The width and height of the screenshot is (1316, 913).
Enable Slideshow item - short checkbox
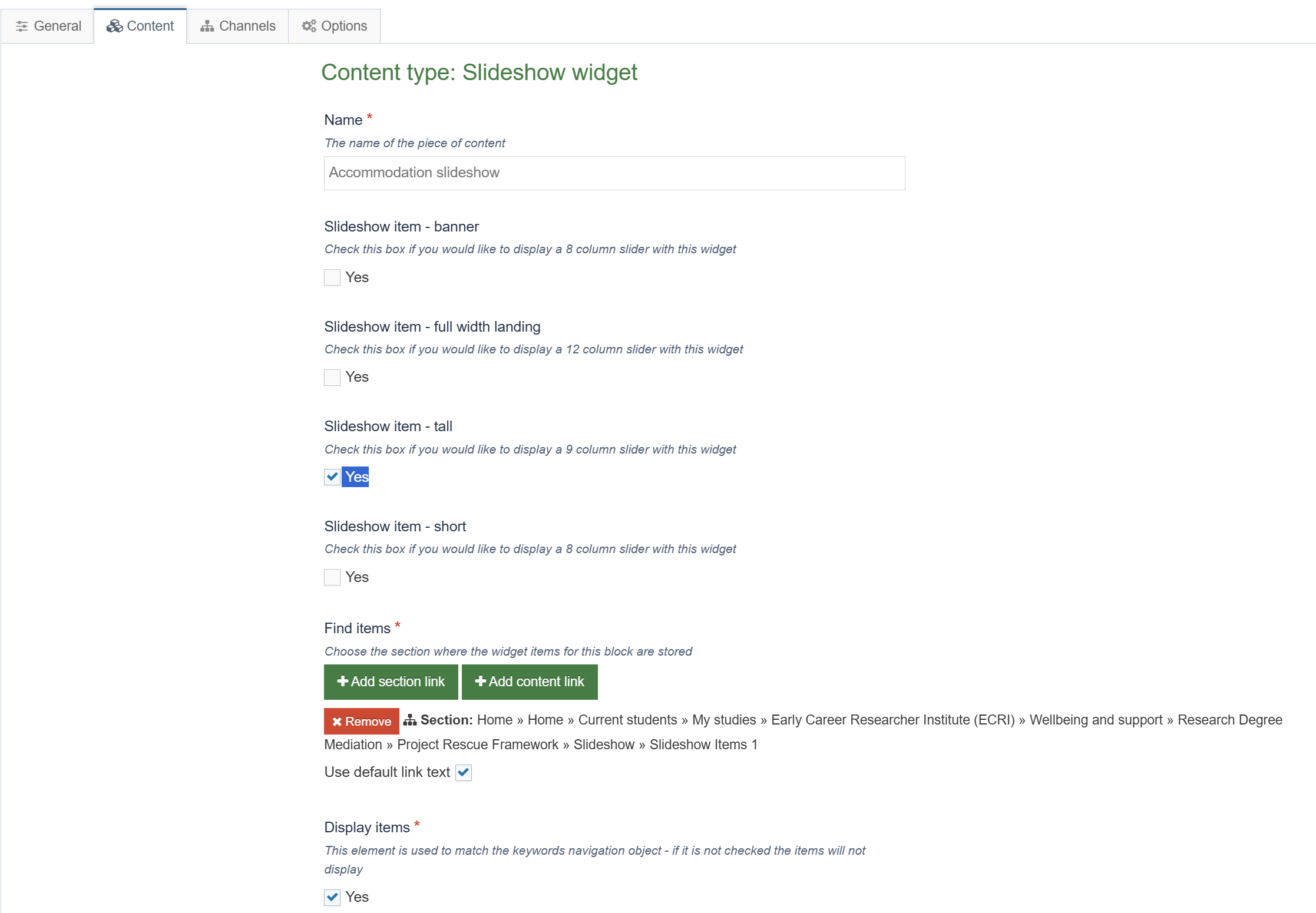332,577
